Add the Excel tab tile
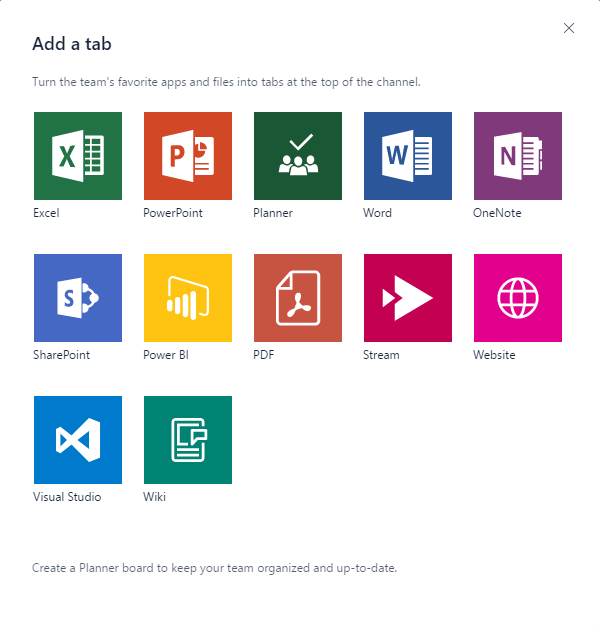Image resolution: width=600 pixels, height=626 pixels. pyautogui.click(x=78, y=156)
